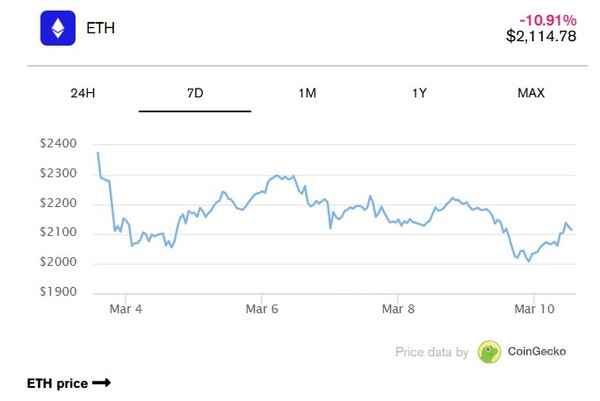Image resolution: width=600 pixels, height=401 pixels.
Task: Click the -10.91% change value
Action: pyautogui.click(x=547, y=20)
